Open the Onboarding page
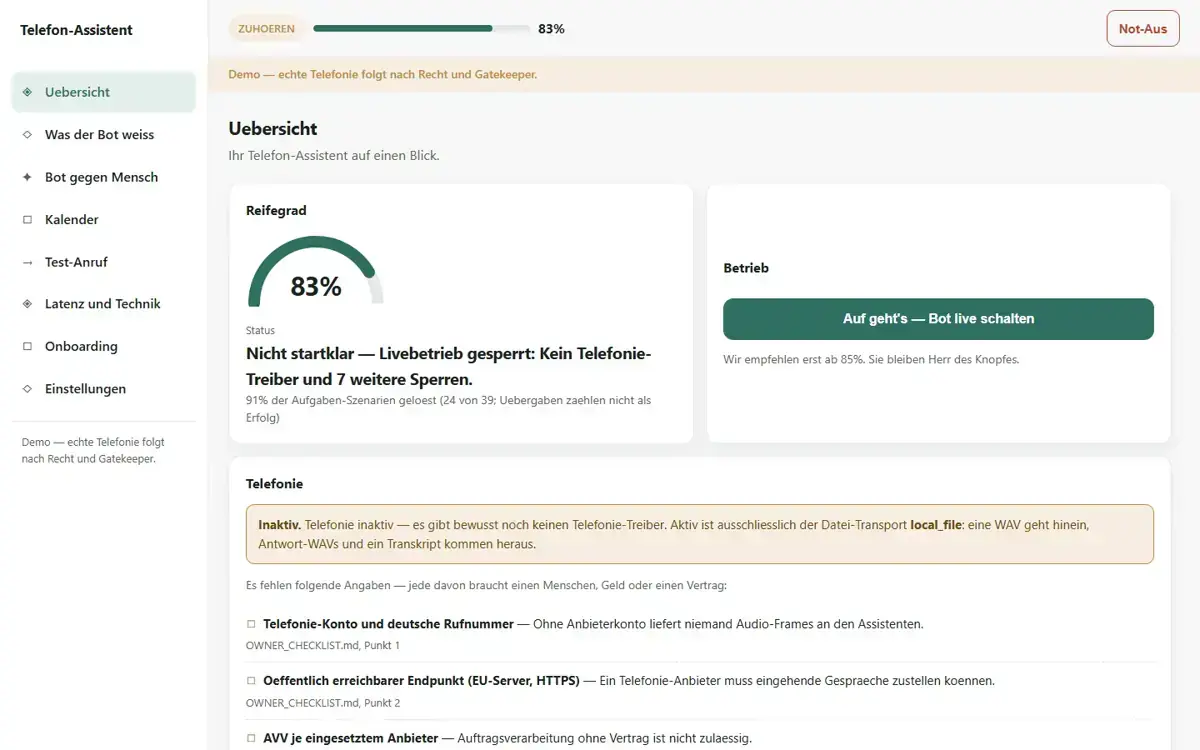This screenshot has height=750, width=1200. (104, 346)
